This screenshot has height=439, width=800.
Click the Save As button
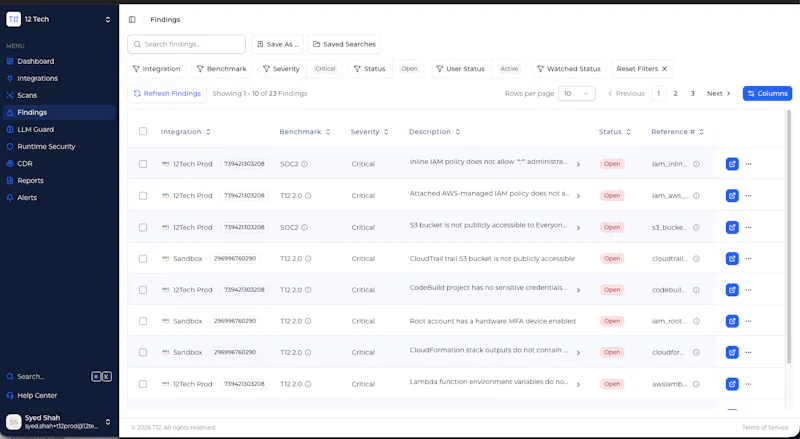(278, 44)
